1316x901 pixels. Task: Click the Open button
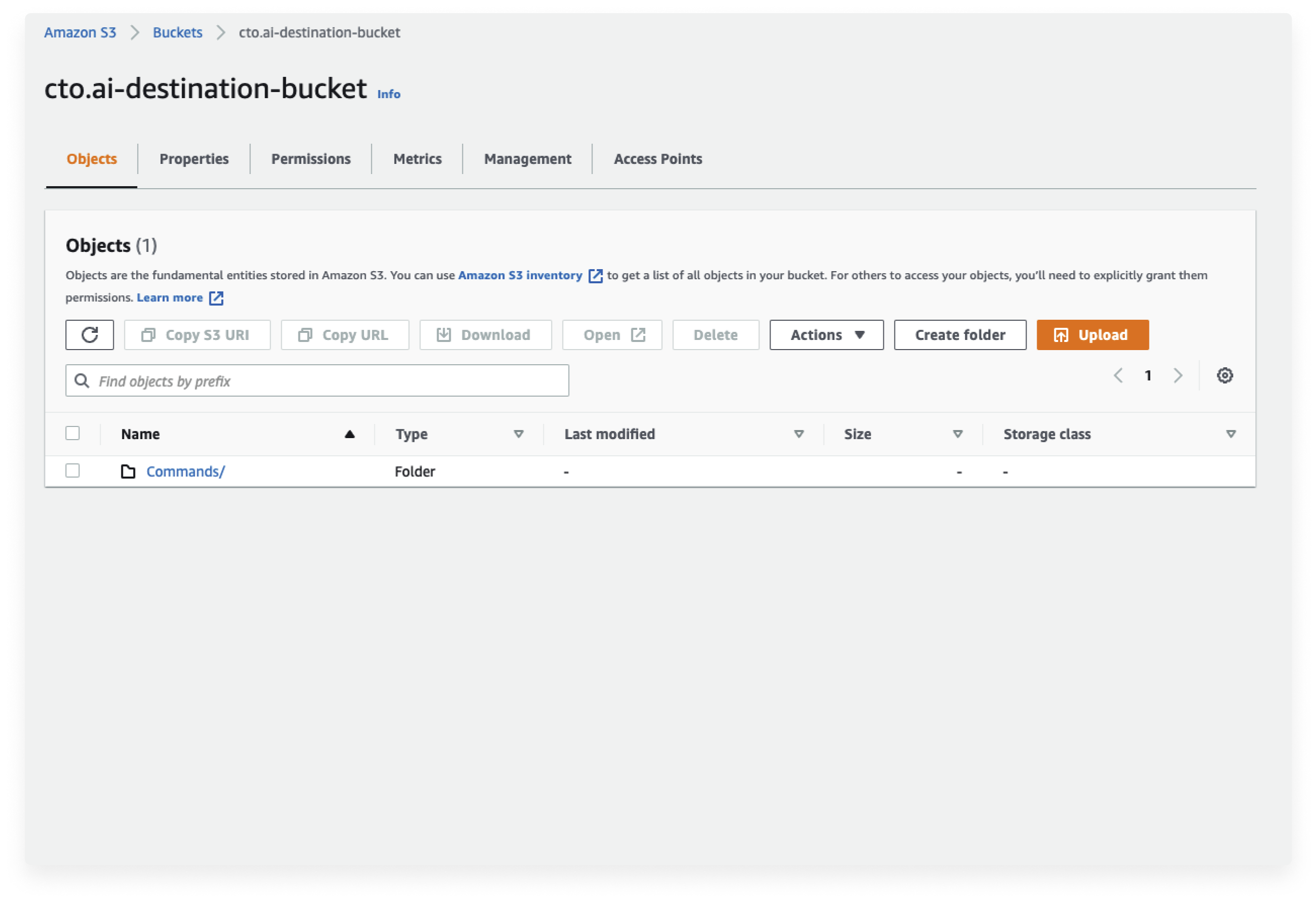coord(612,335)
